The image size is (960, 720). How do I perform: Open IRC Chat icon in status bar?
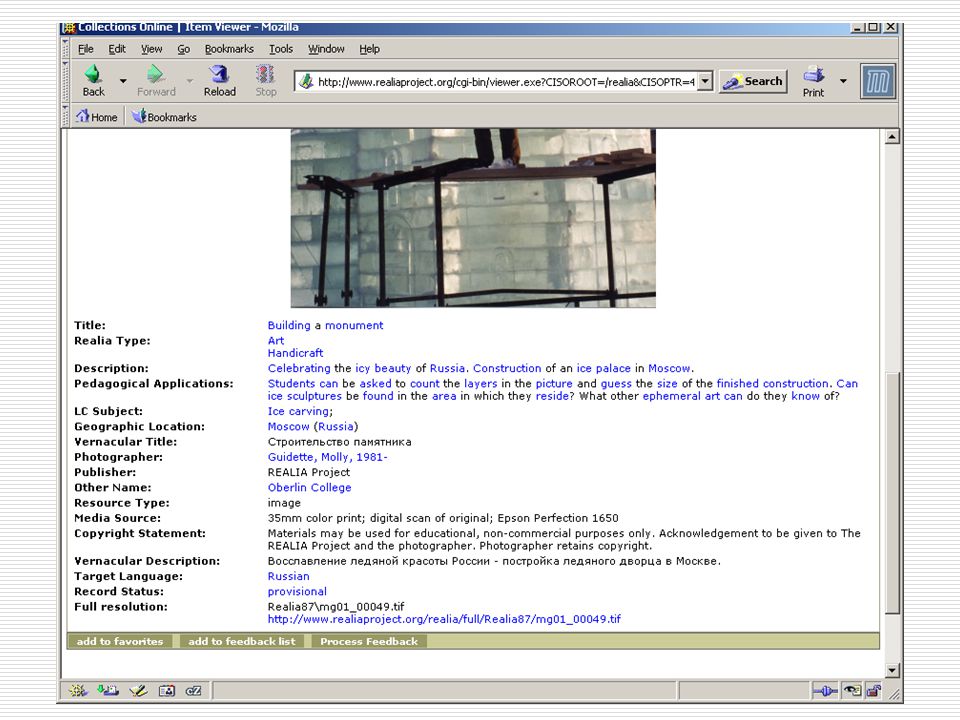click(193, 691)
